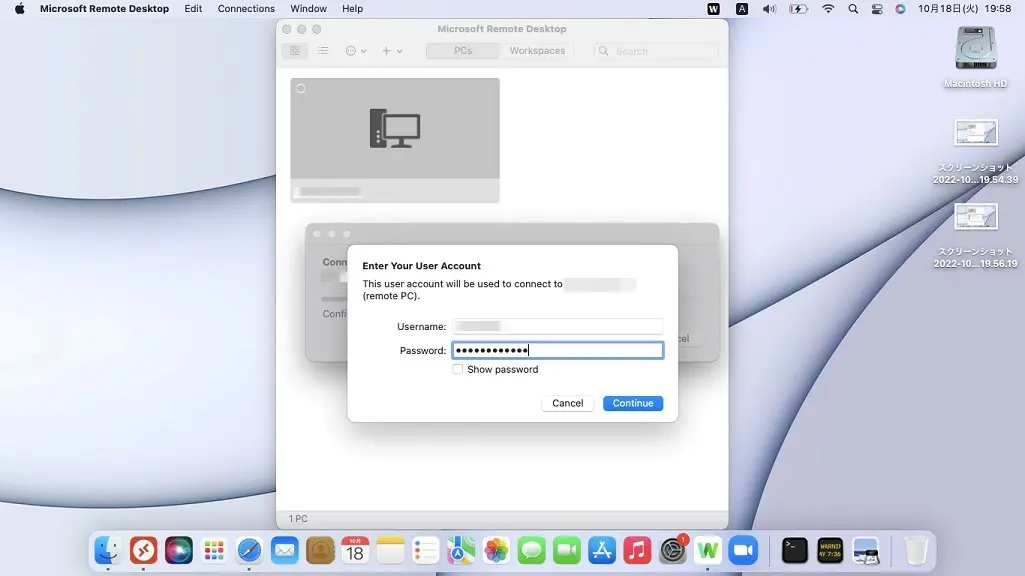Switch to grid view icon
The width and height of the screenshot is (1025, 576).
click(x=294, y=51)
